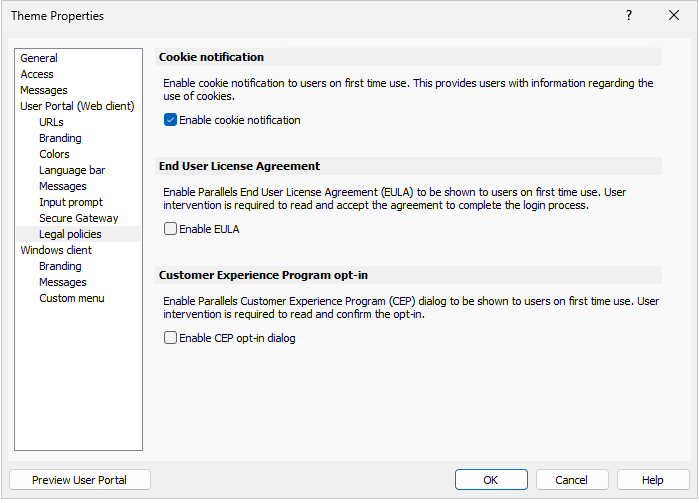This screenshot has height=503, width=699.
Task: Select General in the category tree
Action: click(39, 58)
